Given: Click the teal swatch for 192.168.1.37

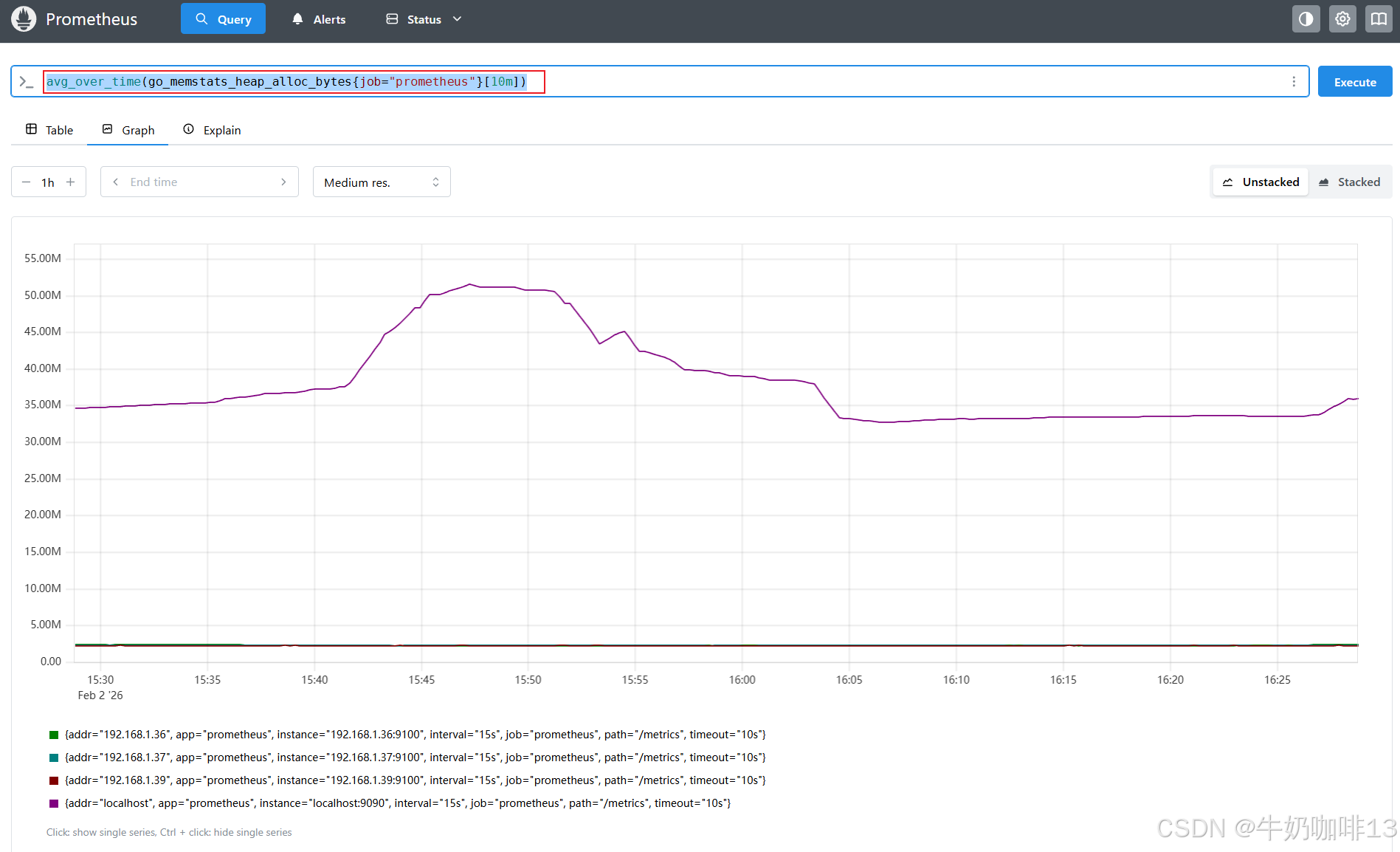Looking at the screenshot, I should 54,757.
